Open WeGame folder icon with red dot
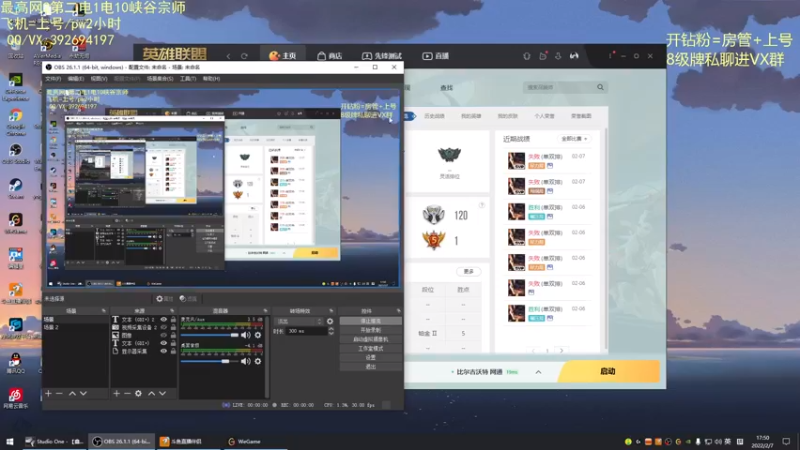Image resolution: width=800 pixels, height=450 pixels. [x=543, y=56]
